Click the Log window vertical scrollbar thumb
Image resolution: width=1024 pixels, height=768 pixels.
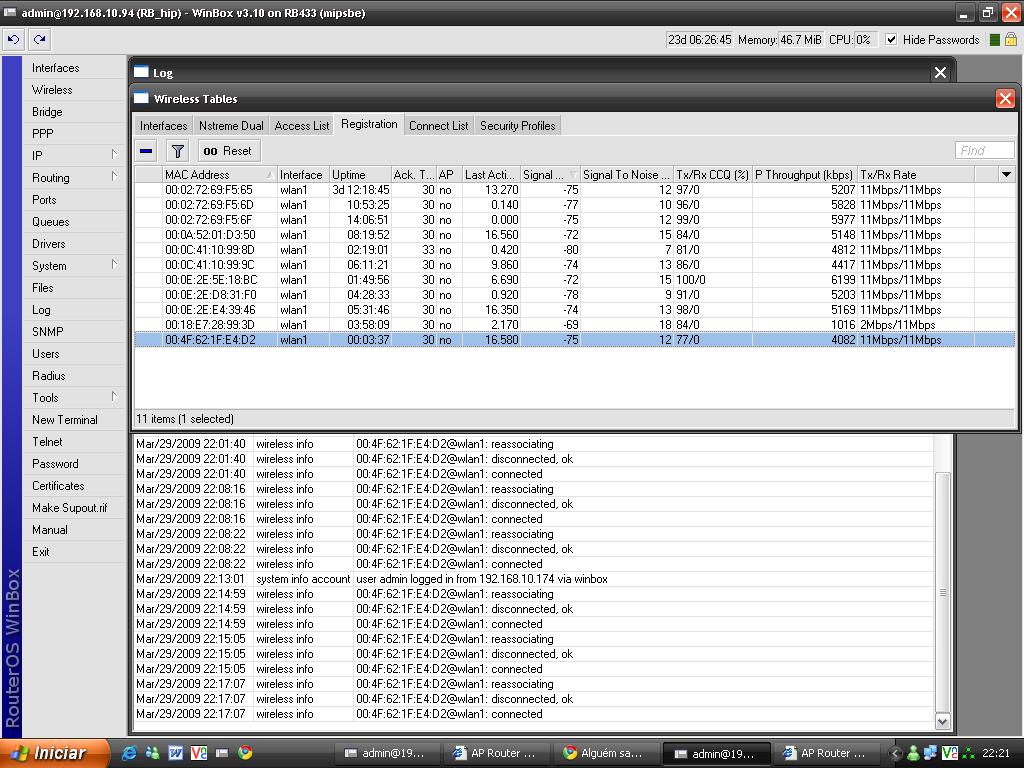point(942,592)
